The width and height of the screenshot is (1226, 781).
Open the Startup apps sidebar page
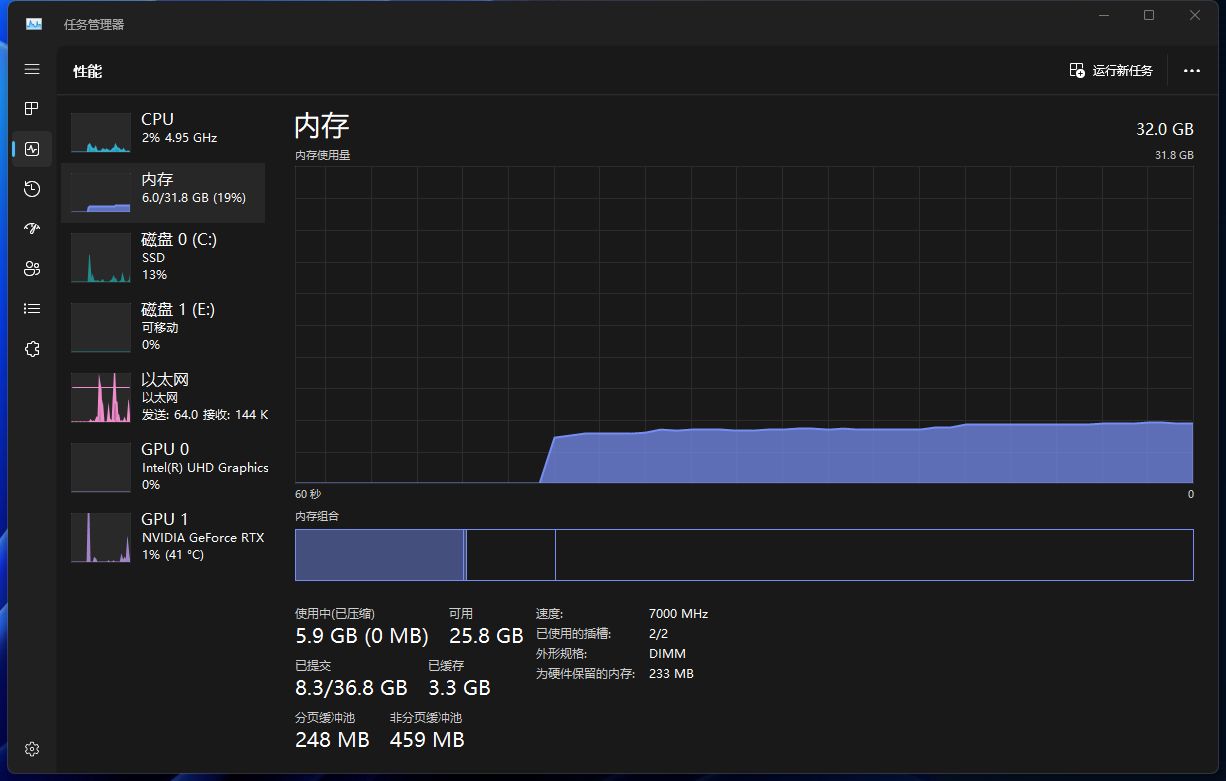pyautogui.click(x=31, y=228)
